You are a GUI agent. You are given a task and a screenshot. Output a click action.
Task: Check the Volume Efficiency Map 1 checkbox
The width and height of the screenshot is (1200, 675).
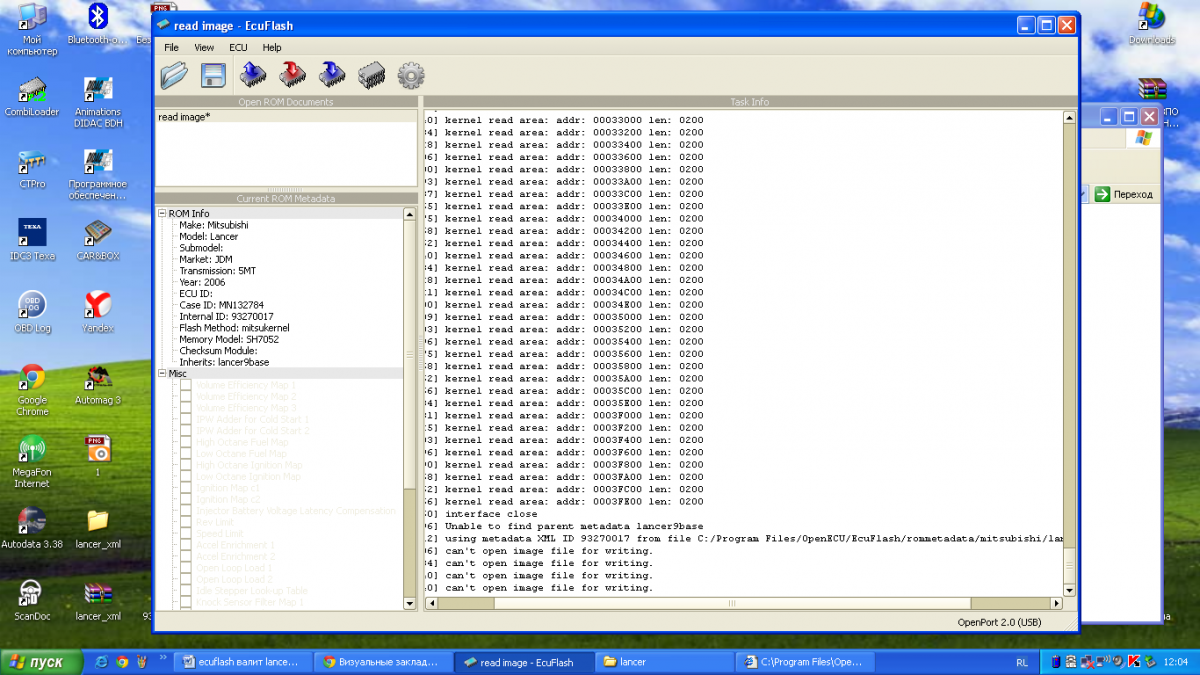coord(186,385)
